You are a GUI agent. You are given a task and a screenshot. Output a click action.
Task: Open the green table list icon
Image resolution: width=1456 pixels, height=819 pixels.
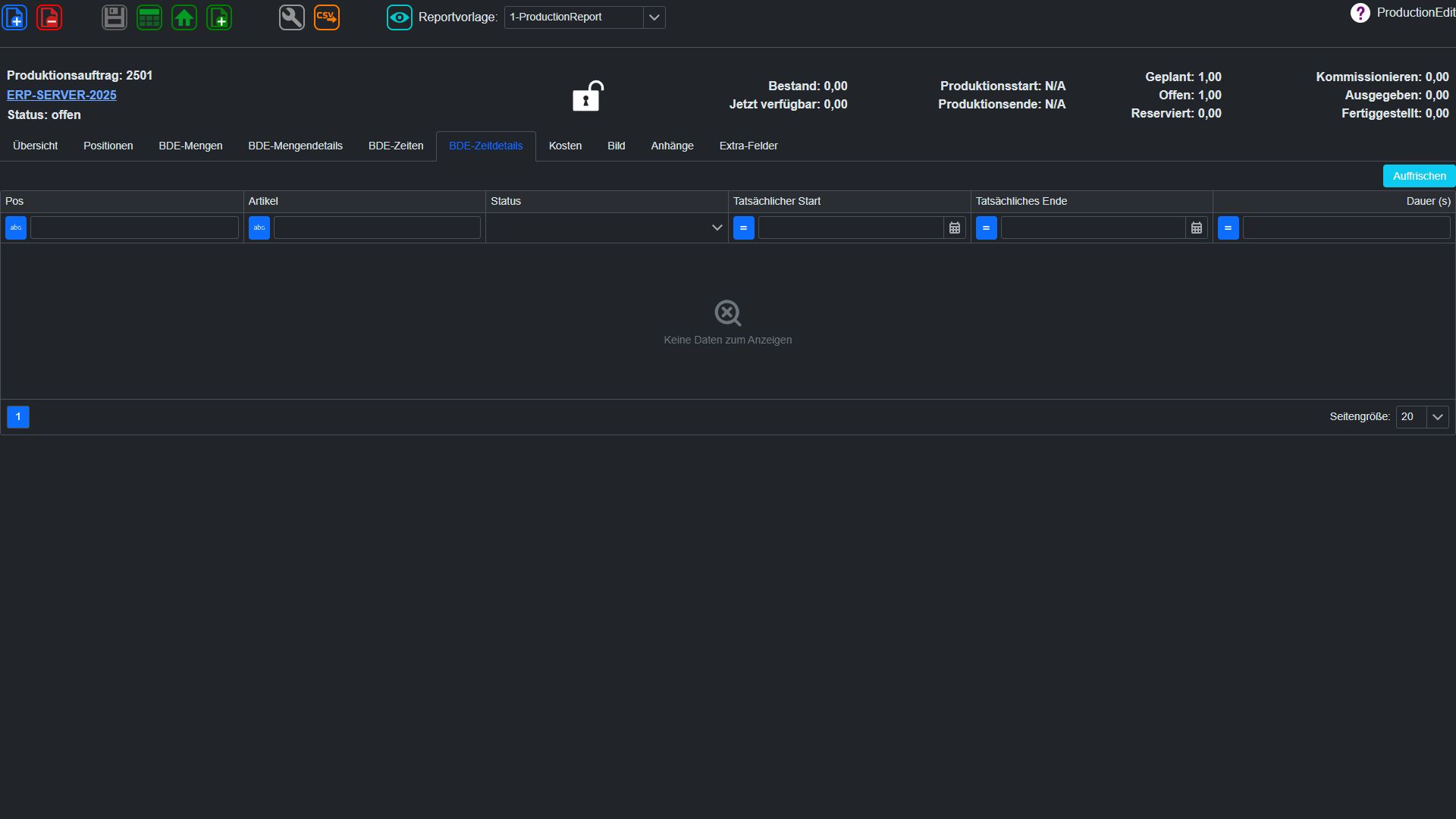[x=149, y=17]
